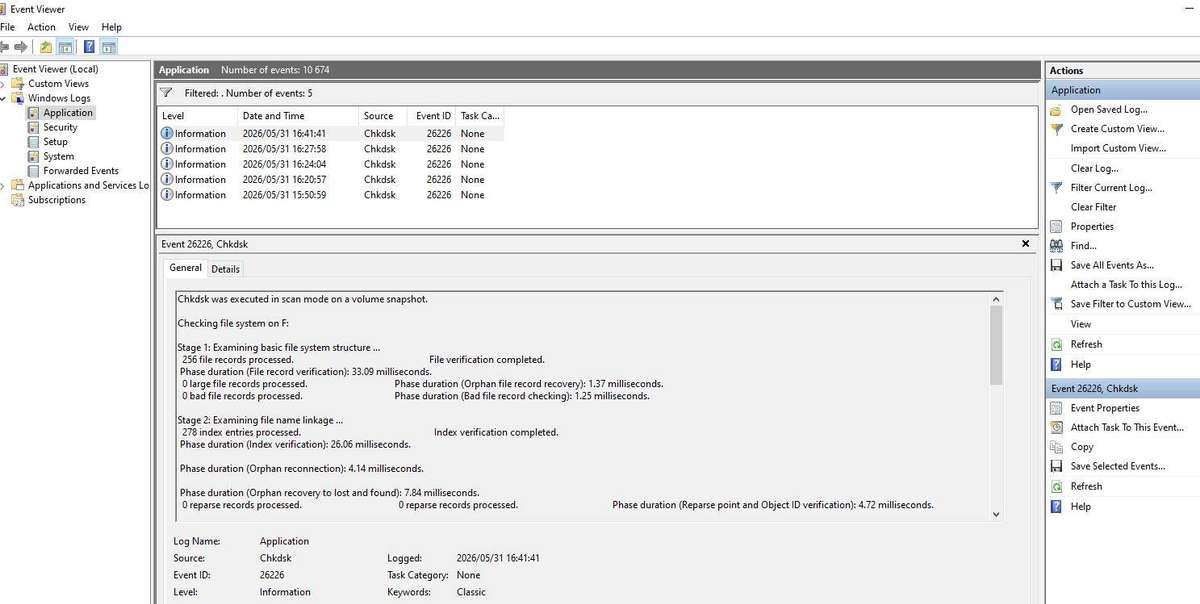1200x604 pixels.
Task: Select Save Filter to Custom View
Action: pos(1130,304)
